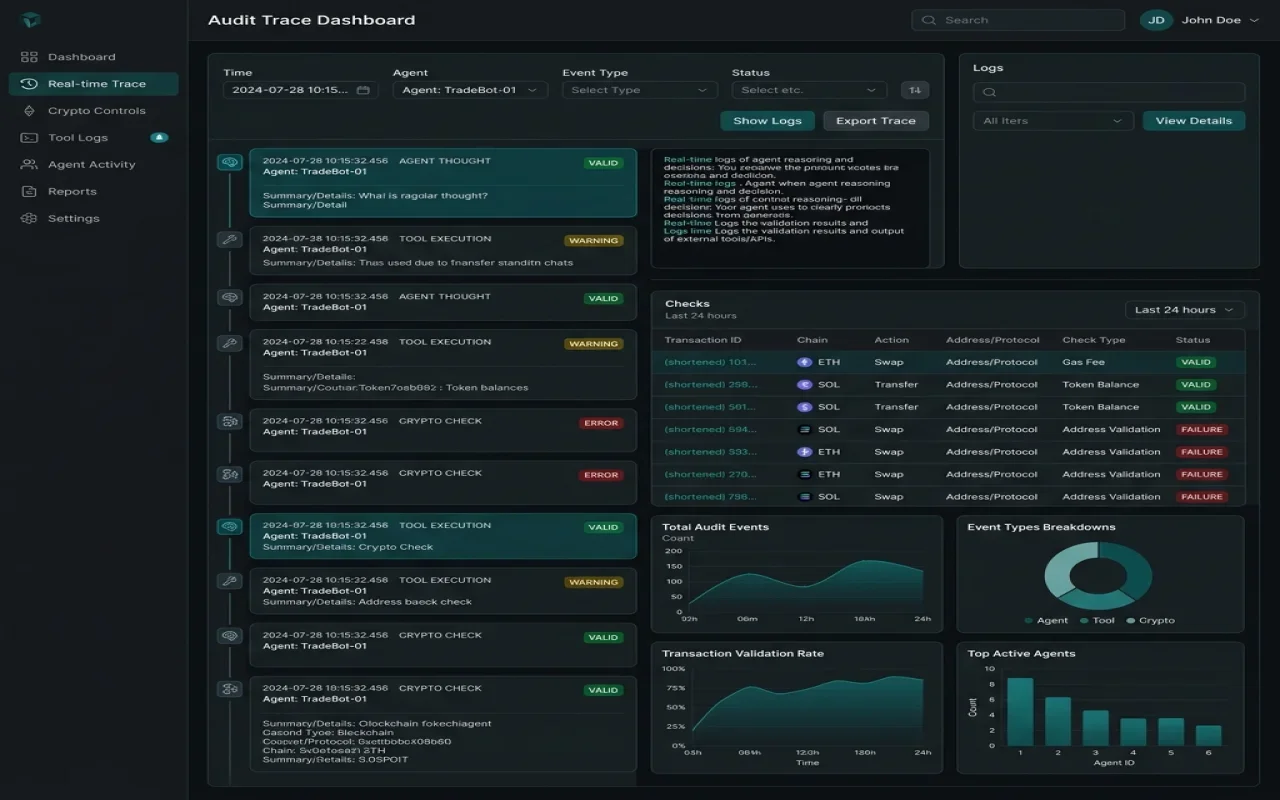Click SOL chain icon in transaction 501 row
Viewport: 1280px width, 800px height.
(804, 407)
